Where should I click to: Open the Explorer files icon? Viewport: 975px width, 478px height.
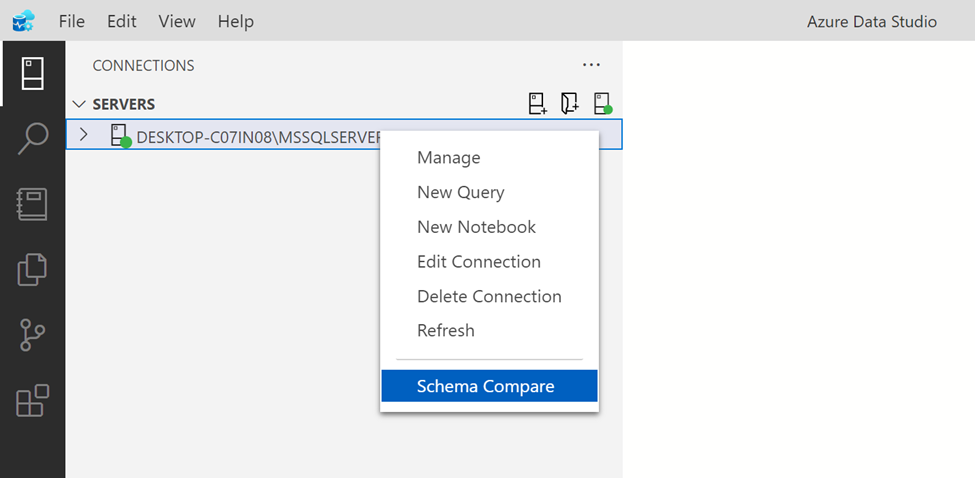point(32,269)
